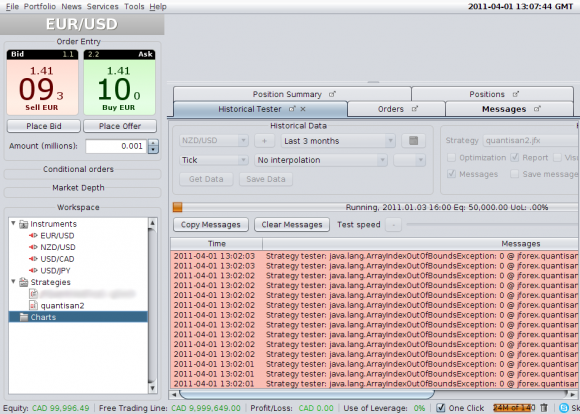
Task: Collapse the Instruments tree node
Action: (x=13, y=223)
